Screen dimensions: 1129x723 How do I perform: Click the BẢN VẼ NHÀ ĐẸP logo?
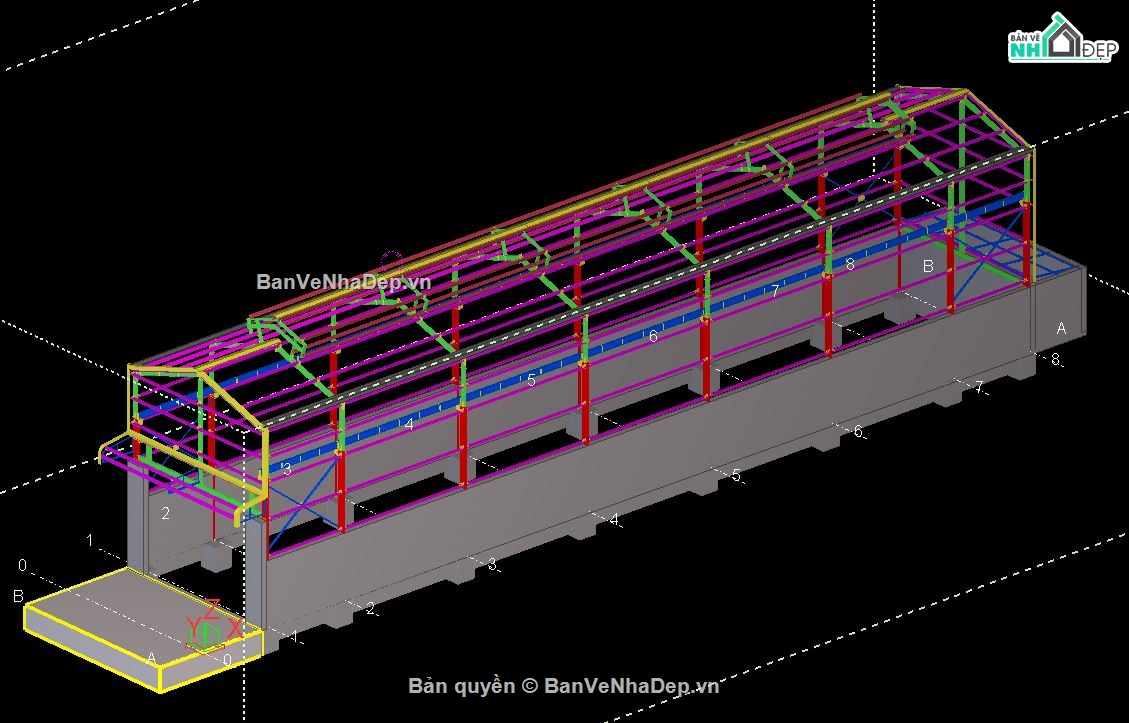(1060, 37)
